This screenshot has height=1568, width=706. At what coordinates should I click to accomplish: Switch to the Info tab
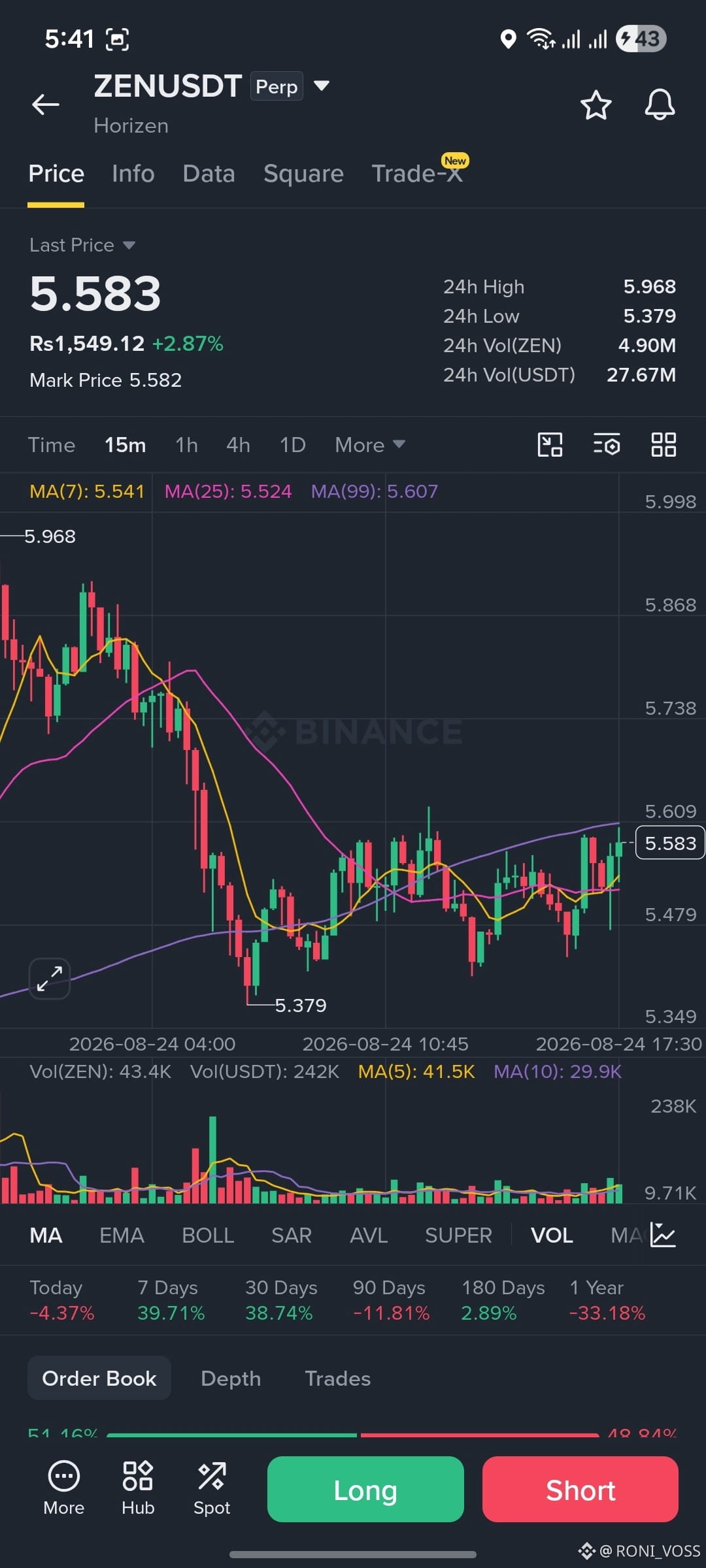[133, 174]
